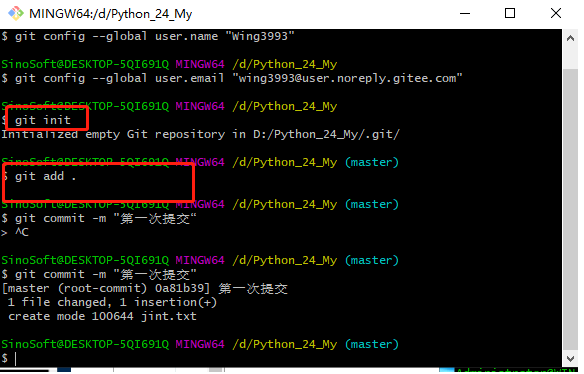Viewport: 584px width, 374px height.
Task: Click the "git add ." command text
Action: click(x=45, y=176)
